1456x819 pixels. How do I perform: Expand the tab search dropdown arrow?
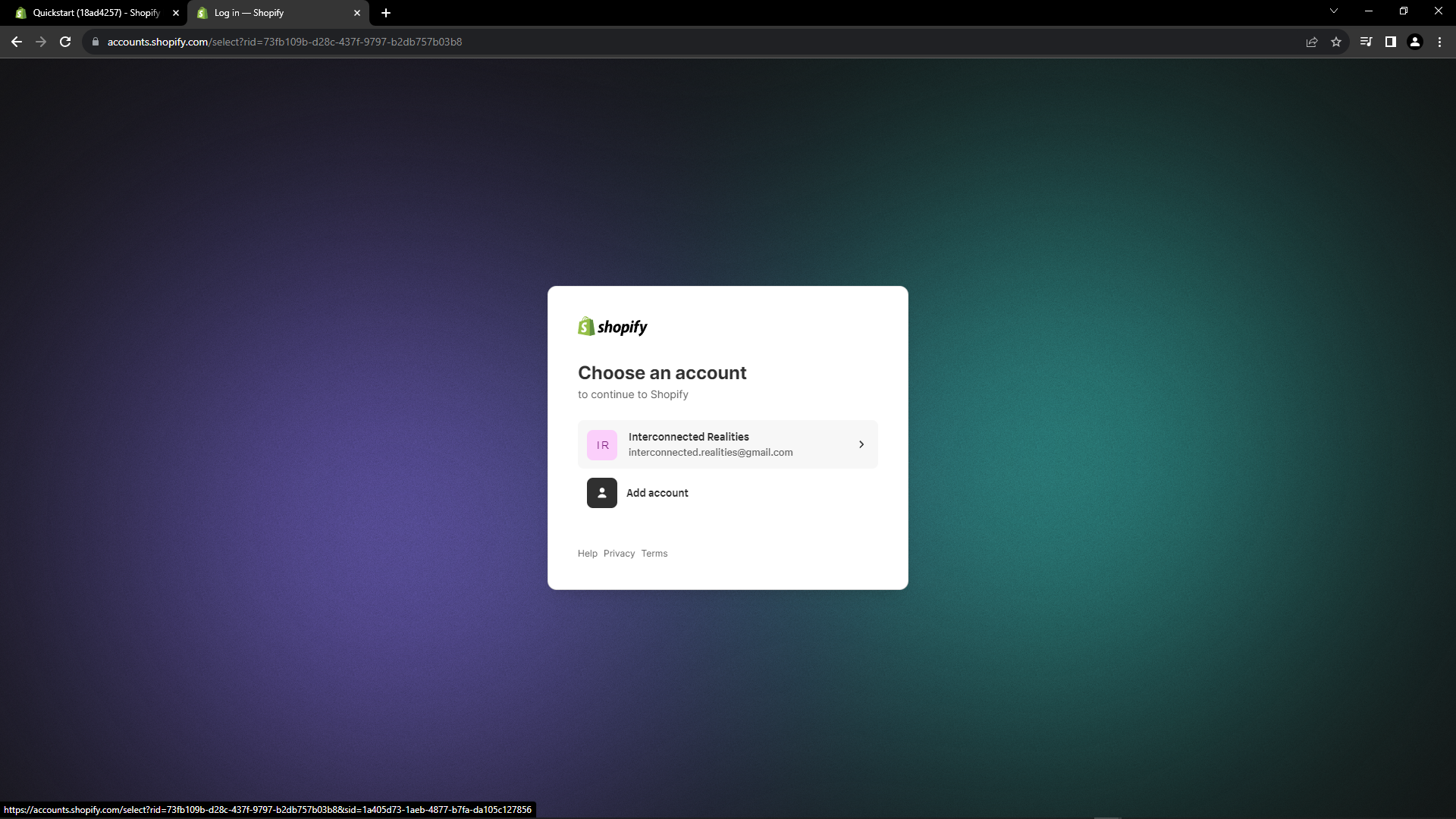click(x=1334, y=11)
